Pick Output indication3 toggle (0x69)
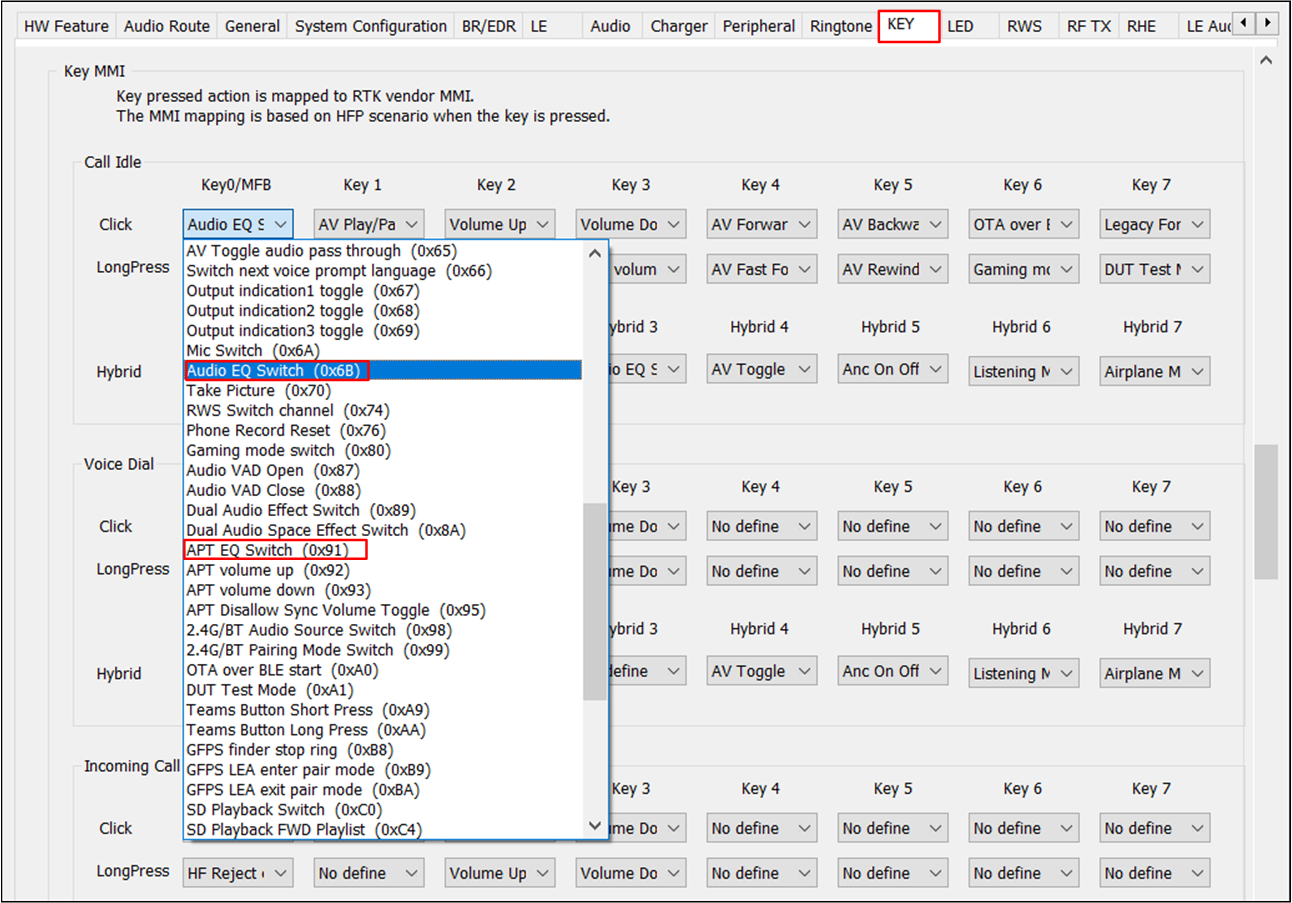Screen dimensions: 1292x903 [383, 331]
